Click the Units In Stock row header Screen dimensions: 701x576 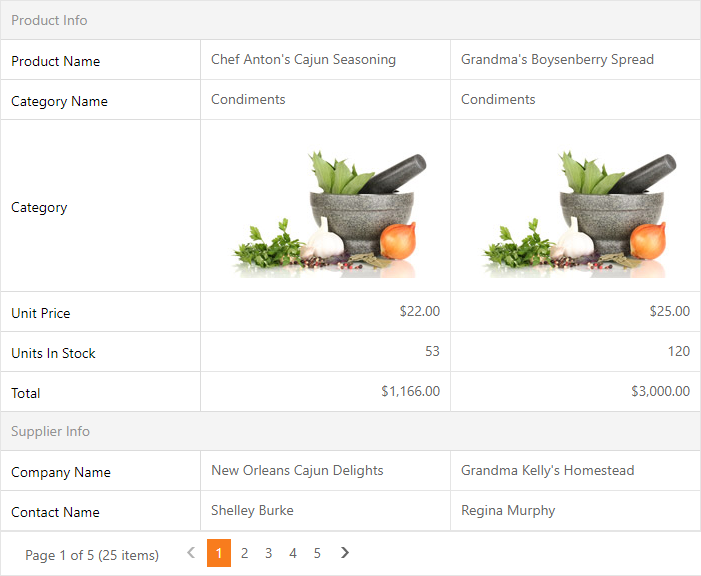pos(54,353)
